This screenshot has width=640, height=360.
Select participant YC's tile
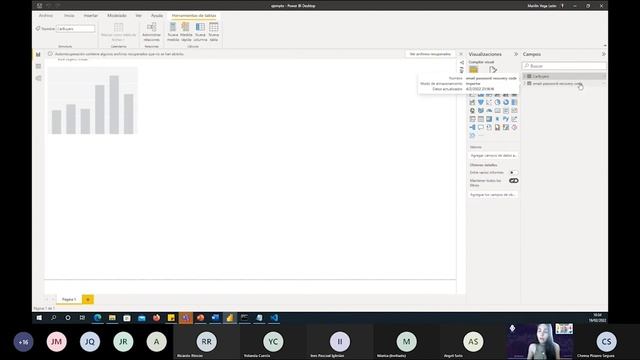point(273,342)
